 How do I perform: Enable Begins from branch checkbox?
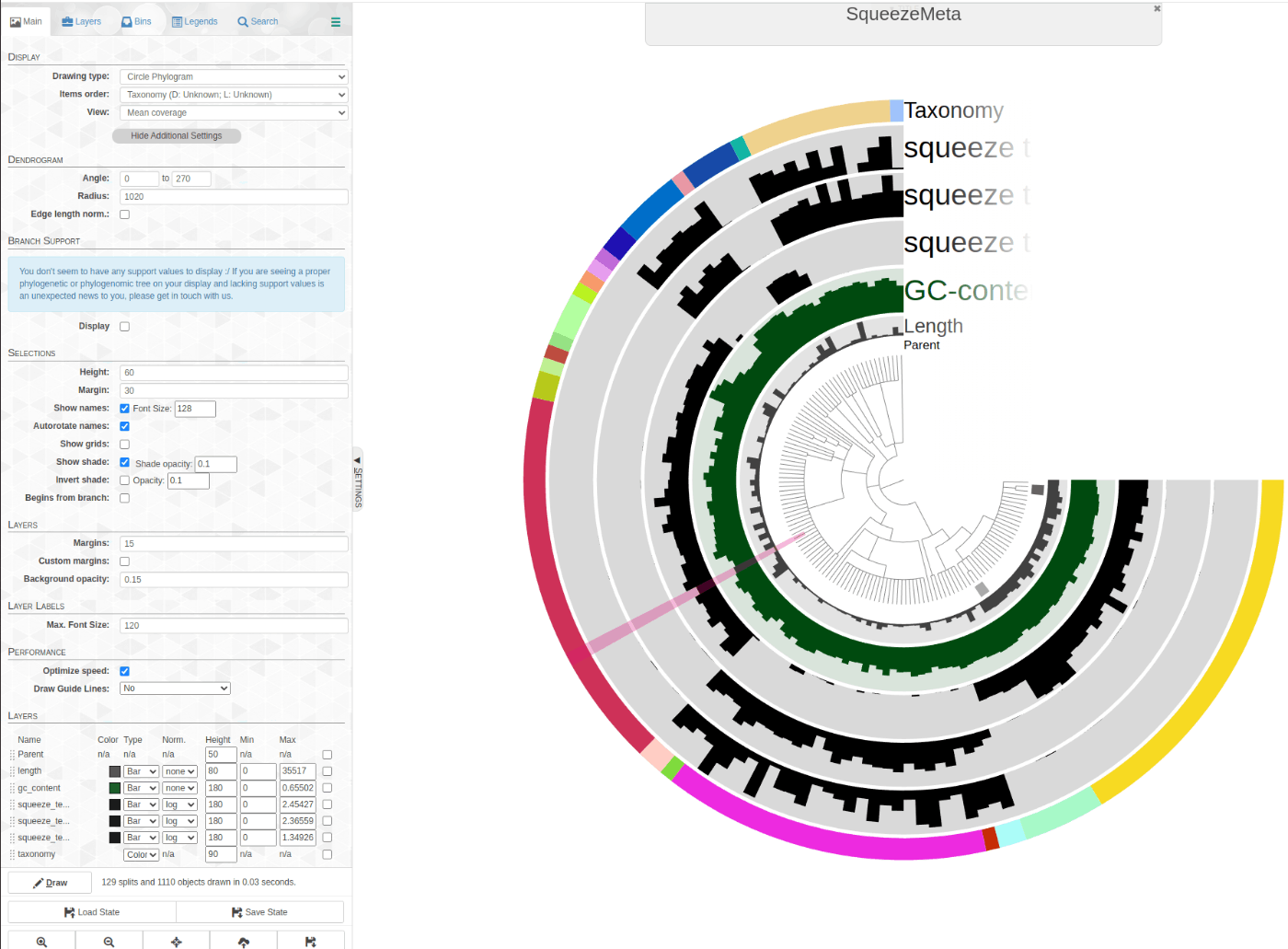pos(125,498)
